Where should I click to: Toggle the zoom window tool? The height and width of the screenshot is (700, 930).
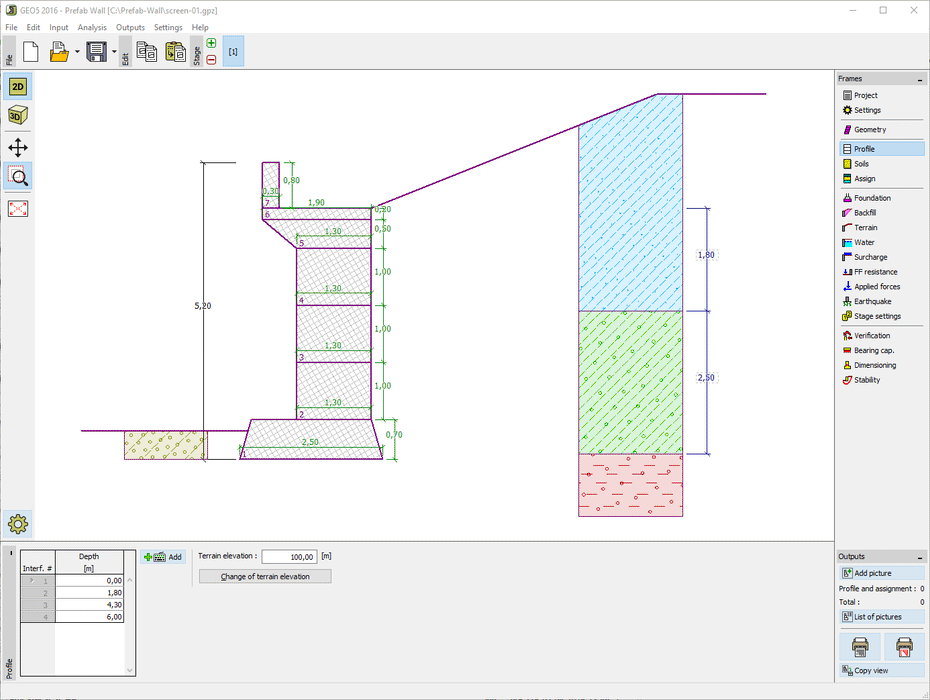tap(18, 177)
